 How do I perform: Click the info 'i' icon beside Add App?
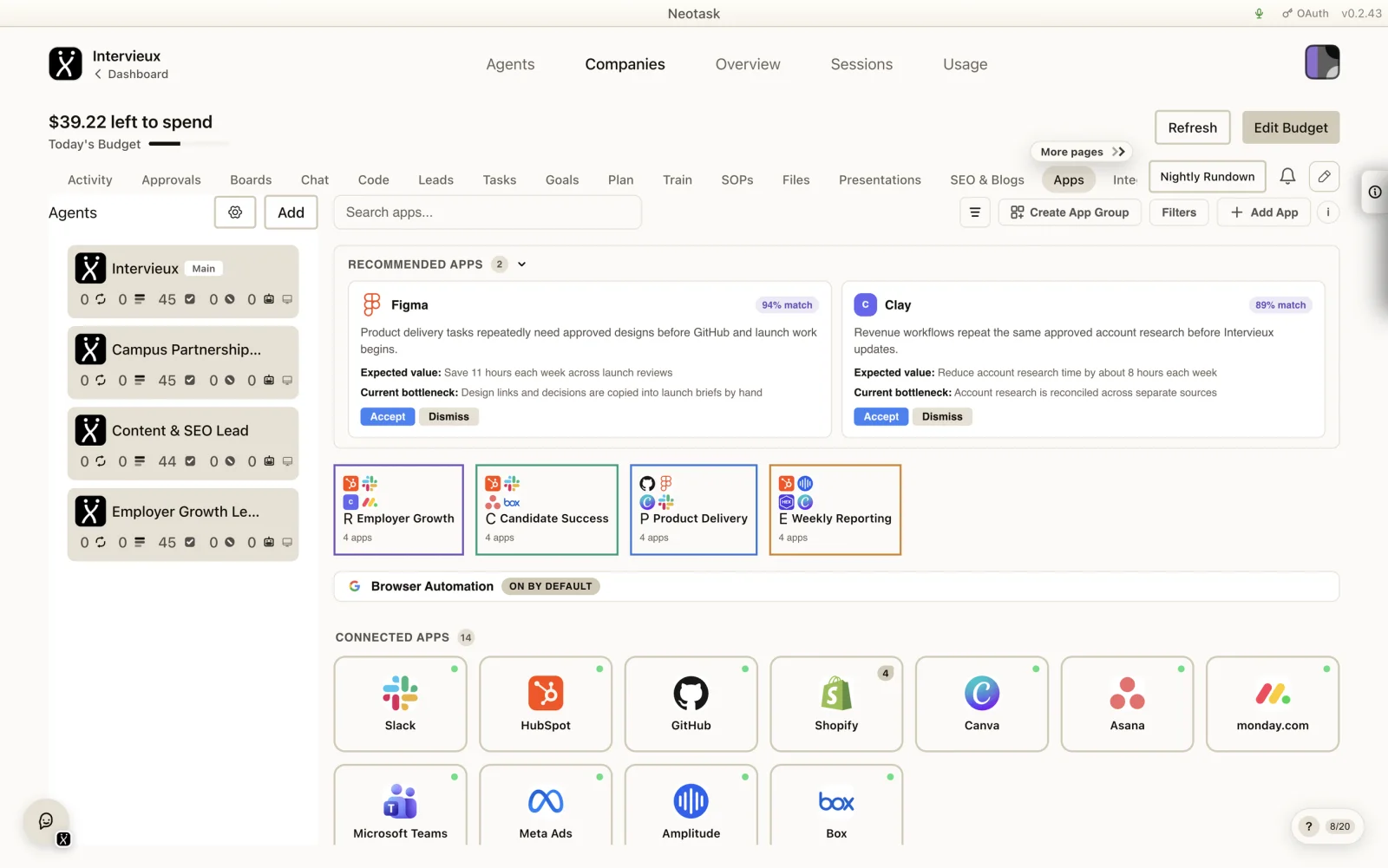click(1328, 212)
